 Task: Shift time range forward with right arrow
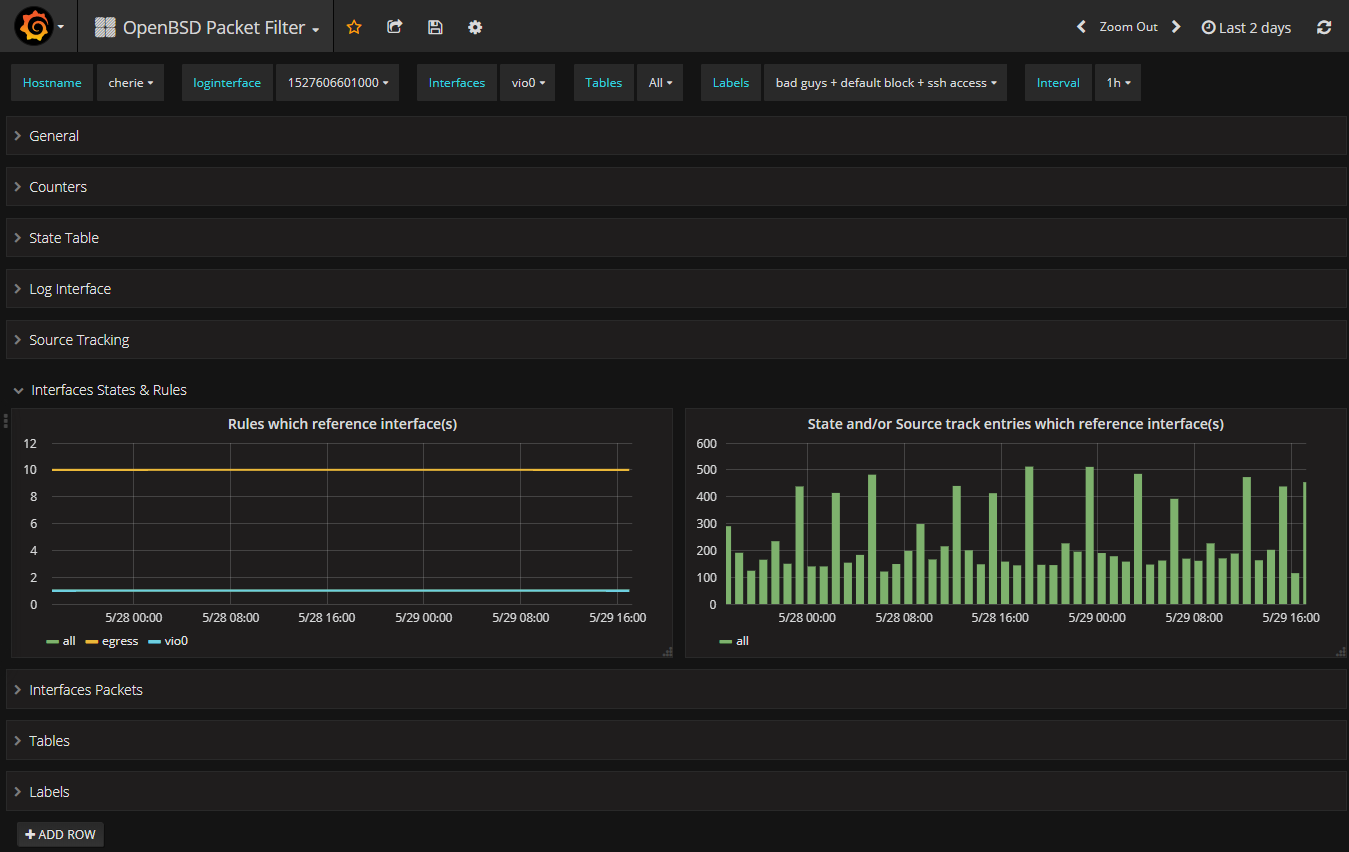click(1176, 27)
